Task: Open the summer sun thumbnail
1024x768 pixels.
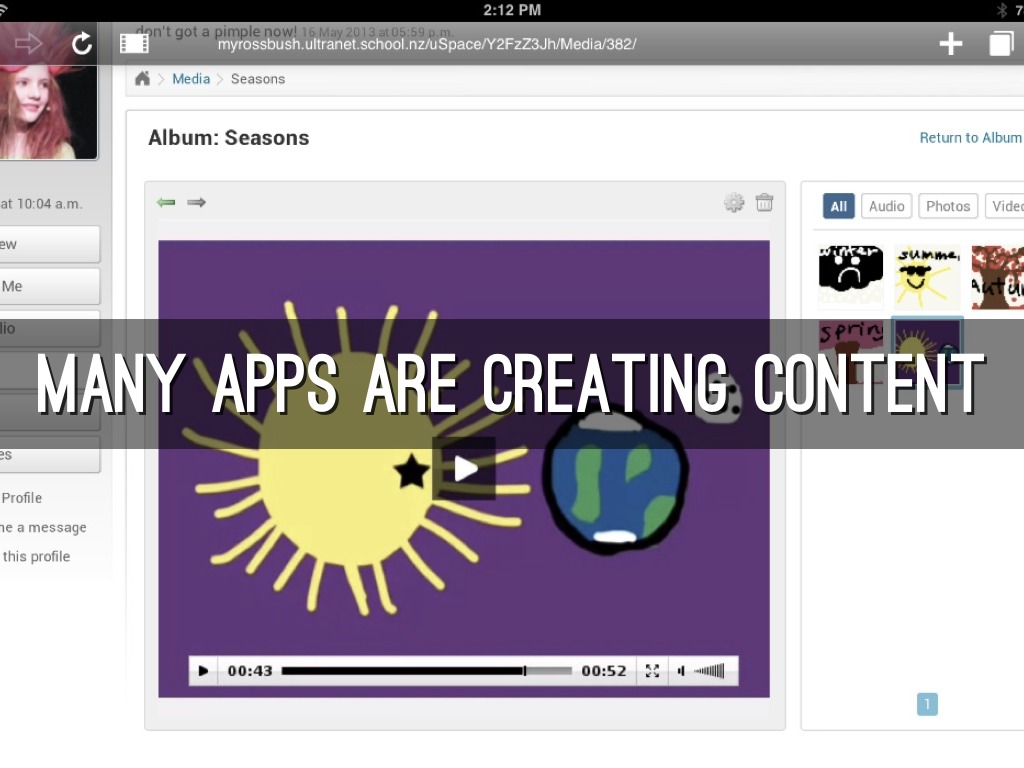Action: point(927,277)
